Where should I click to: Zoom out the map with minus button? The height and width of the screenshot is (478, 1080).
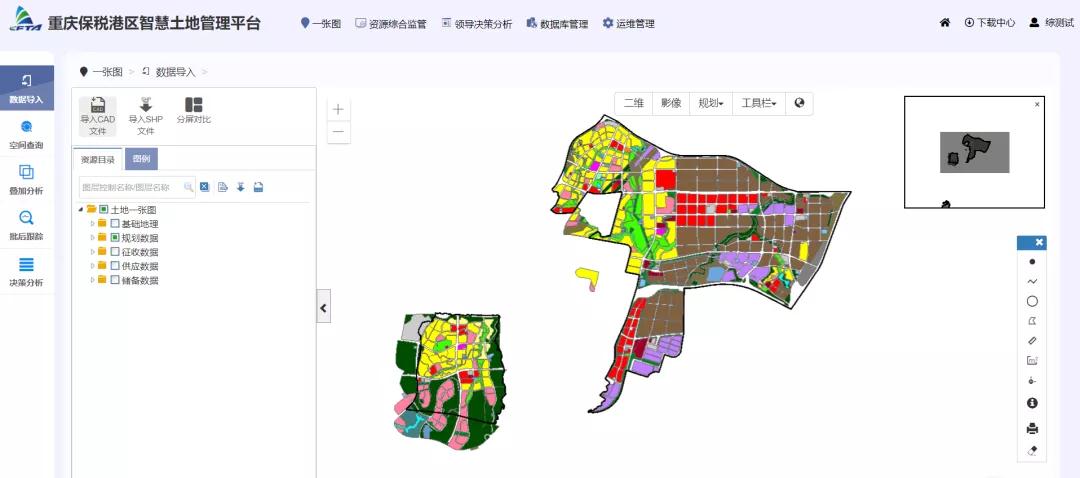pyautogui.click(x=338, y=132)
